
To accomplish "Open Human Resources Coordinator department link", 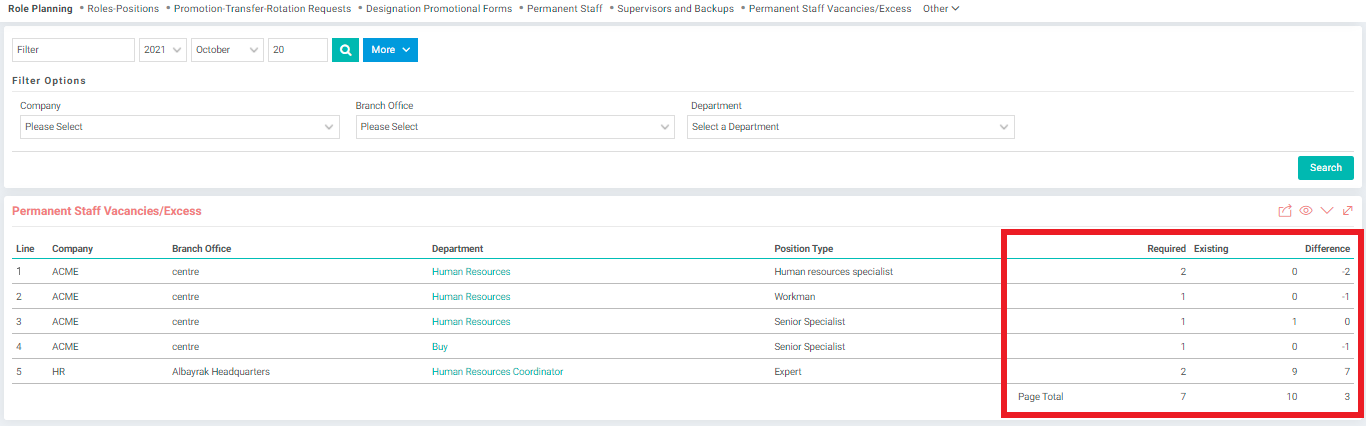I will (x=497, y=372).
